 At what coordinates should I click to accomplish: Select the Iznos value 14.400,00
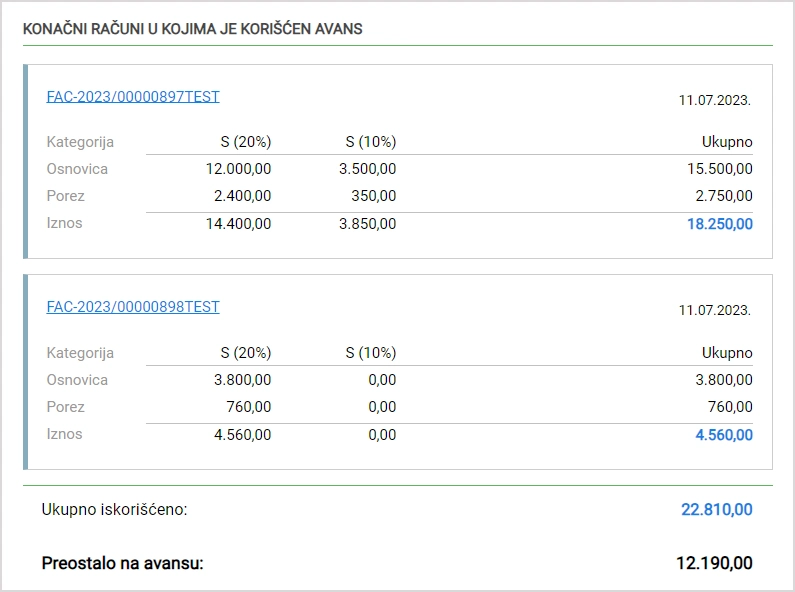tap(238, 224)
